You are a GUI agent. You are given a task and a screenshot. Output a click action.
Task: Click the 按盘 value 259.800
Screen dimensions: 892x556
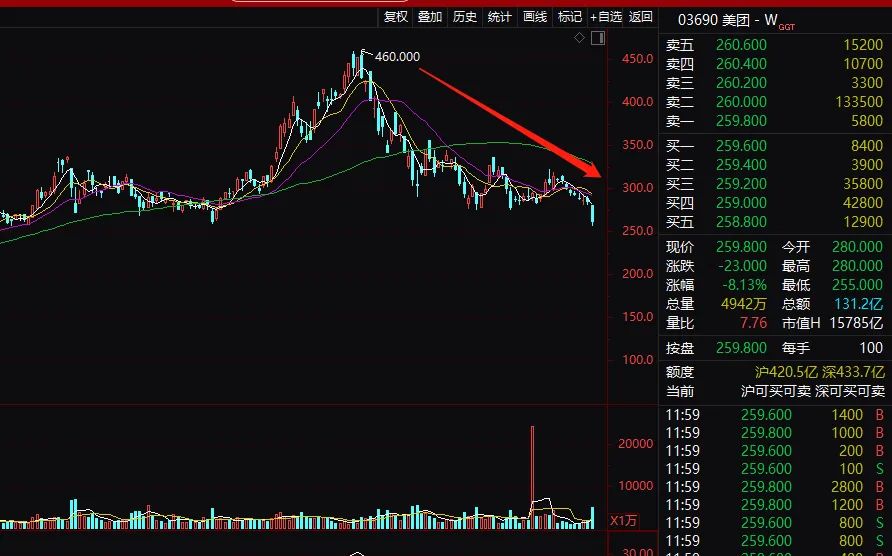741,348
